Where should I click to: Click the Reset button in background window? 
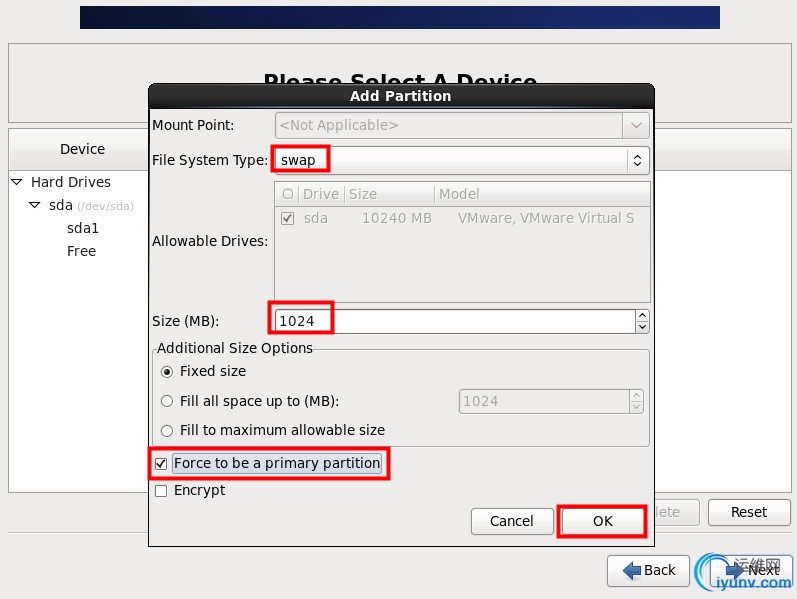pyautogui.click(x=749, y=512)
